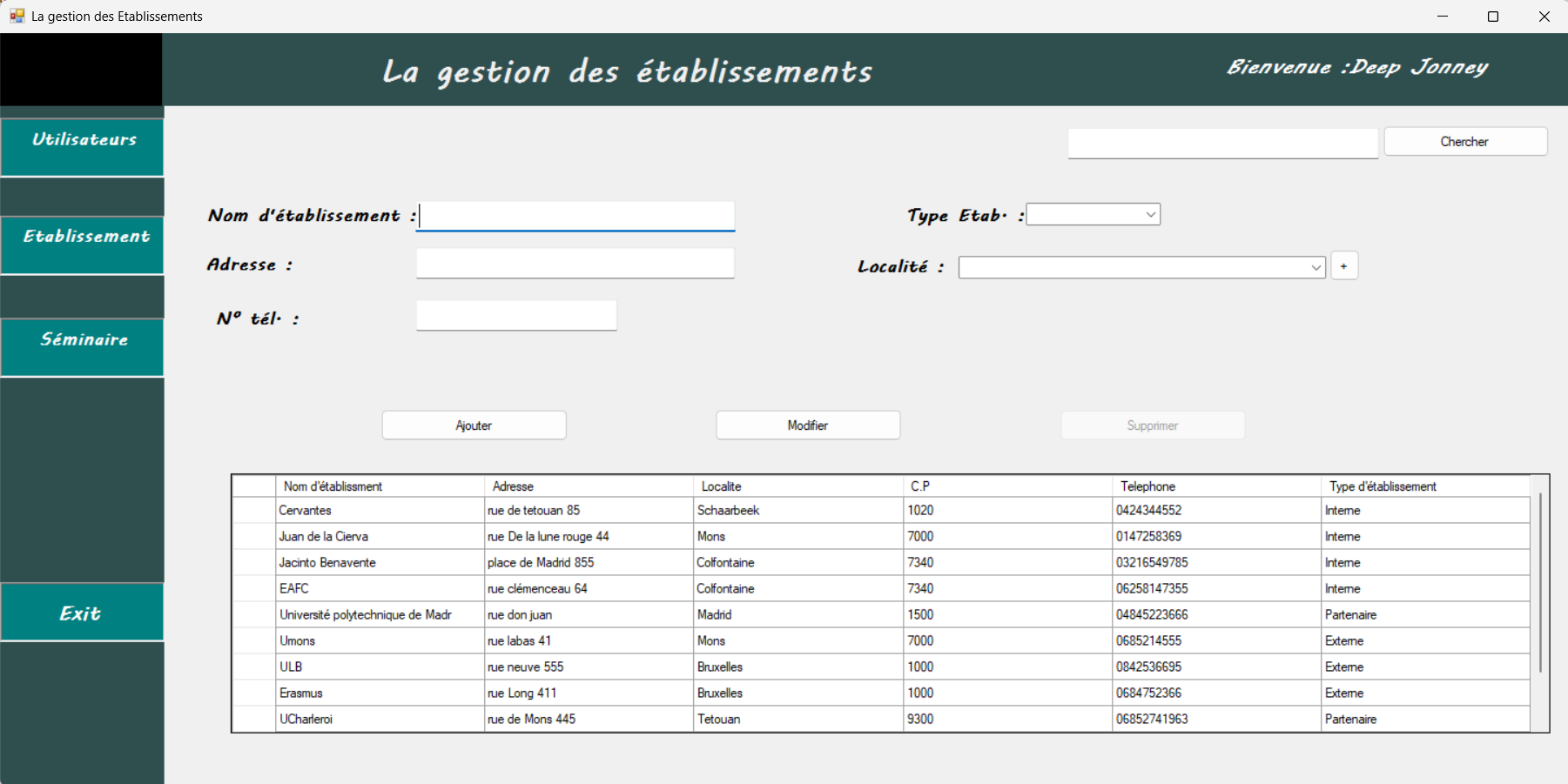
Task: Click the '+' button next to Localité
Action: (x=1344, y=265)
